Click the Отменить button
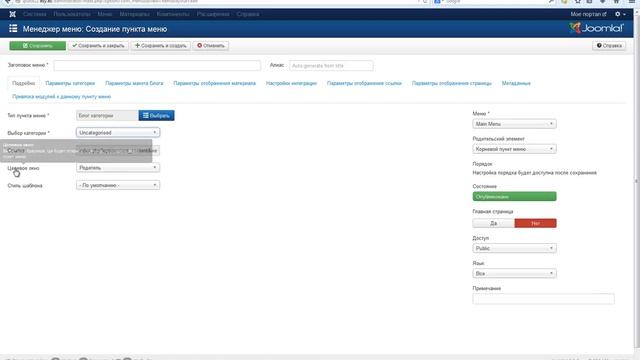 point(211,46)
